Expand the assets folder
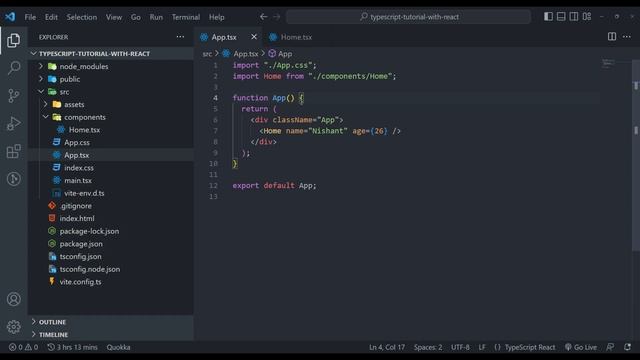 (x=110, y=104)
